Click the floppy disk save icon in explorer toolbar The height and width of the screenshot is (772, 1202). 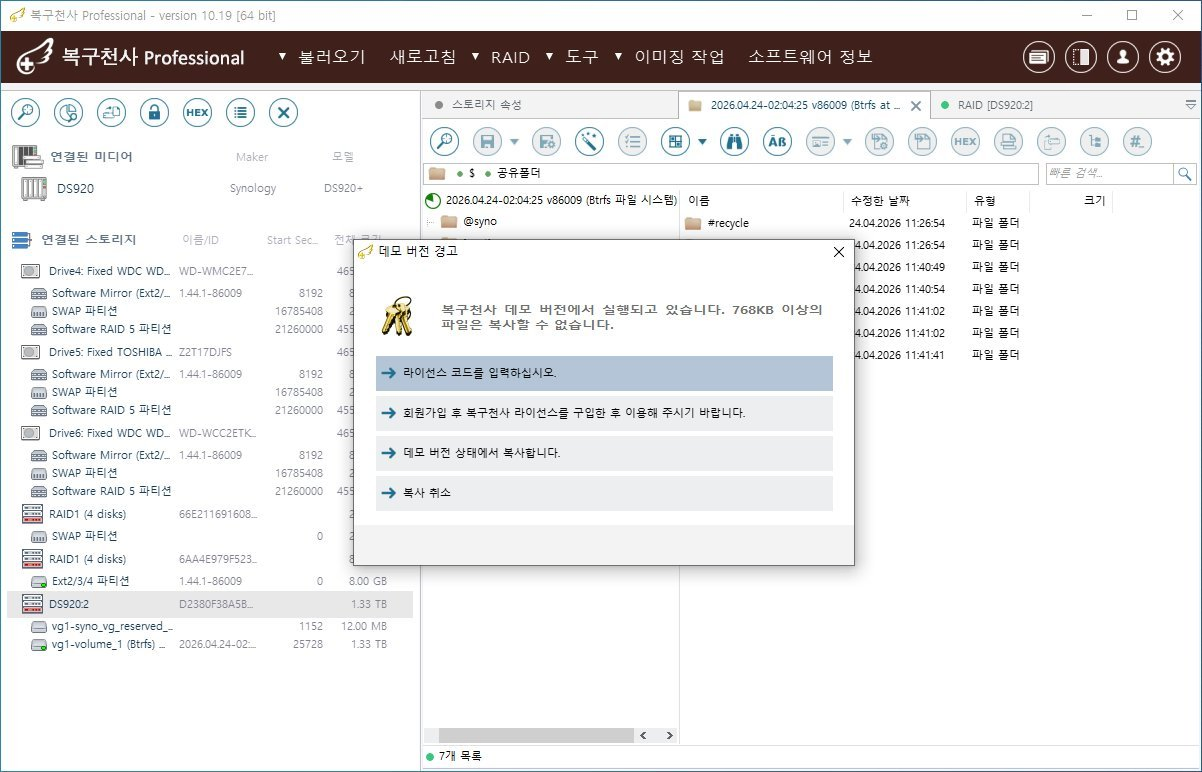coord(487,142)
